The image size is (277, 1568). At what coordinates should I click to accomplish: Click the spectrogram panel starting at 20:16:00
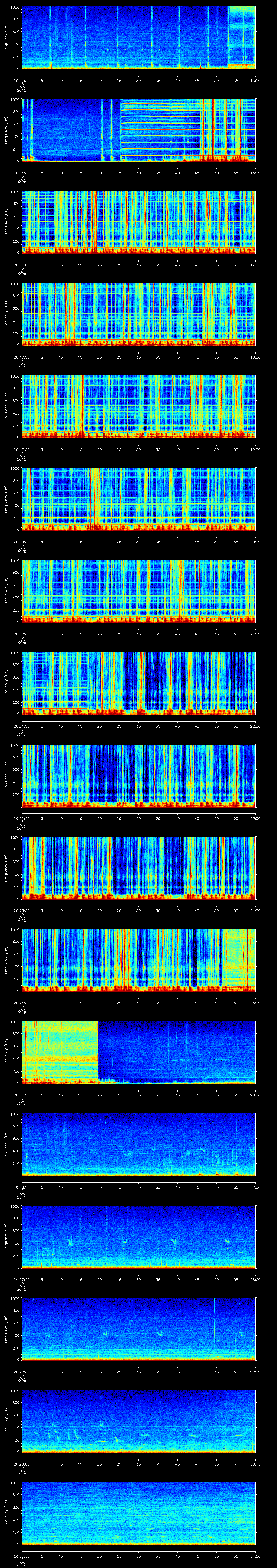point(139,222)
